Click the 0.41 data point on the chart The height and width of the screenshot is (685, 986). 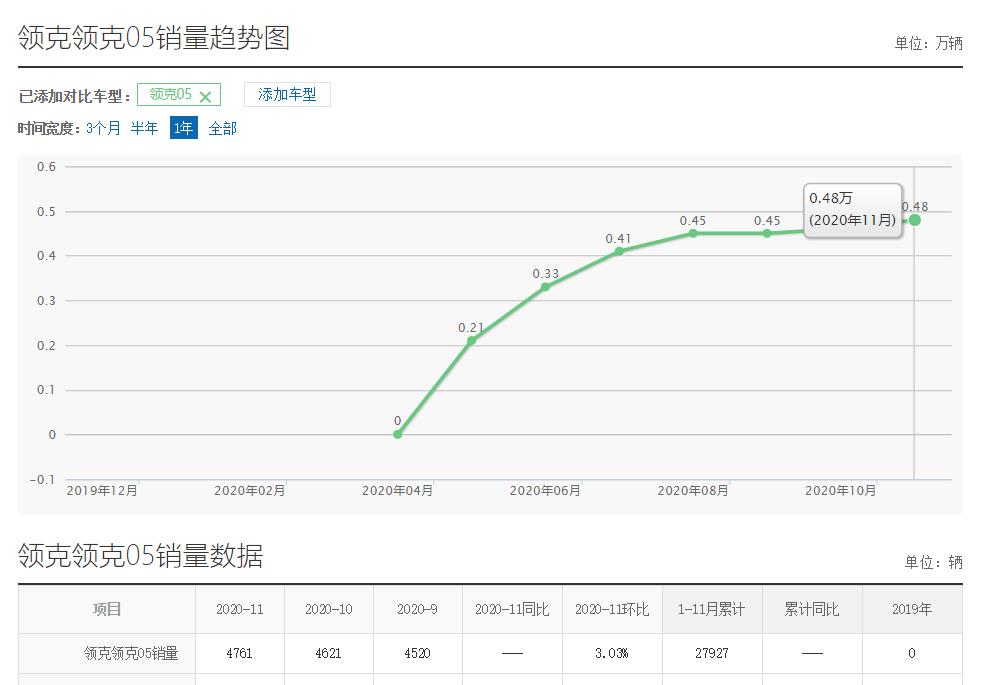point(619,251)
